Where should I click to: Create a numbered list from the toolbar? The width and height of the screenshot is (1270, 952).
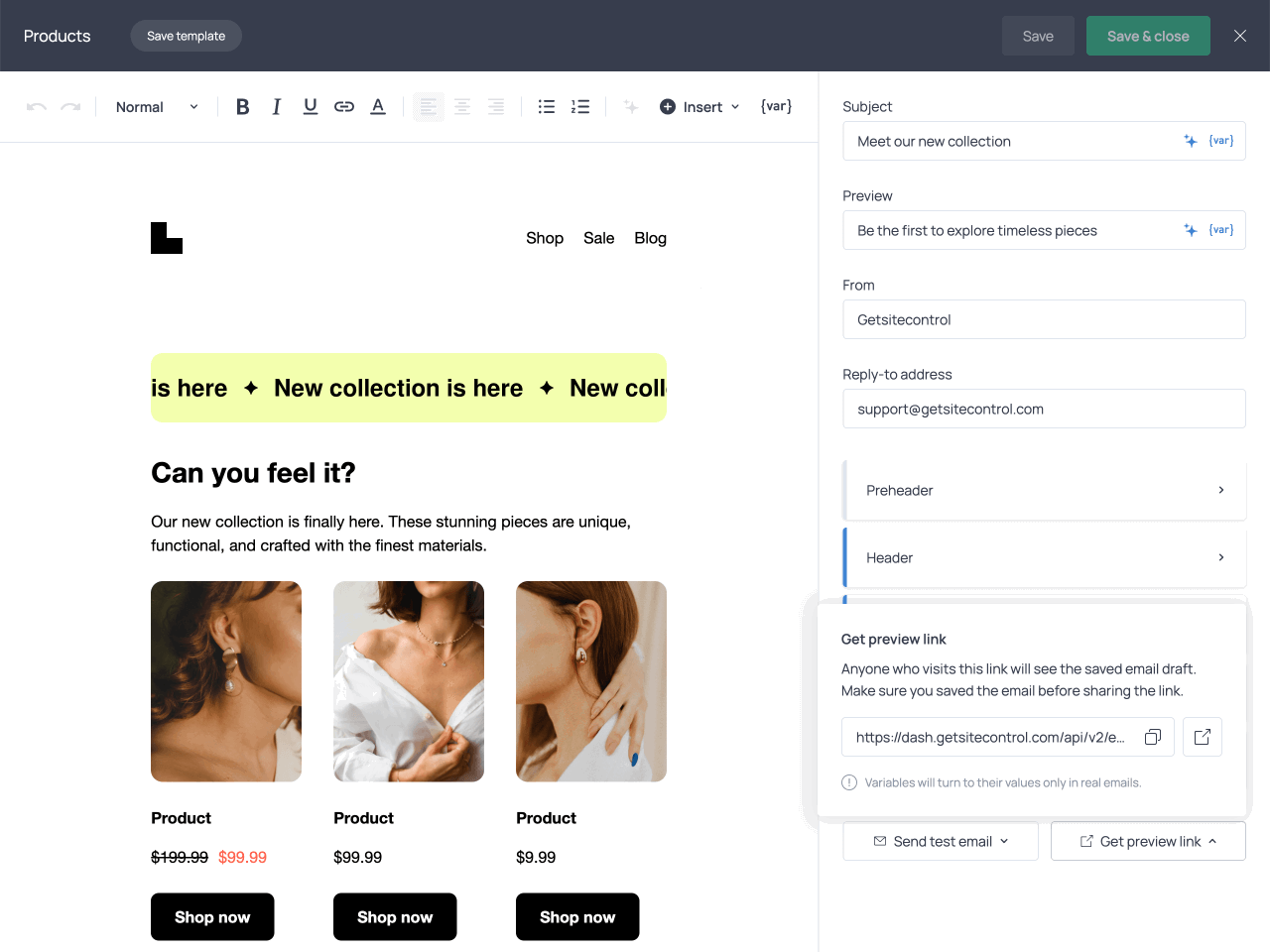tap(580, 106)
